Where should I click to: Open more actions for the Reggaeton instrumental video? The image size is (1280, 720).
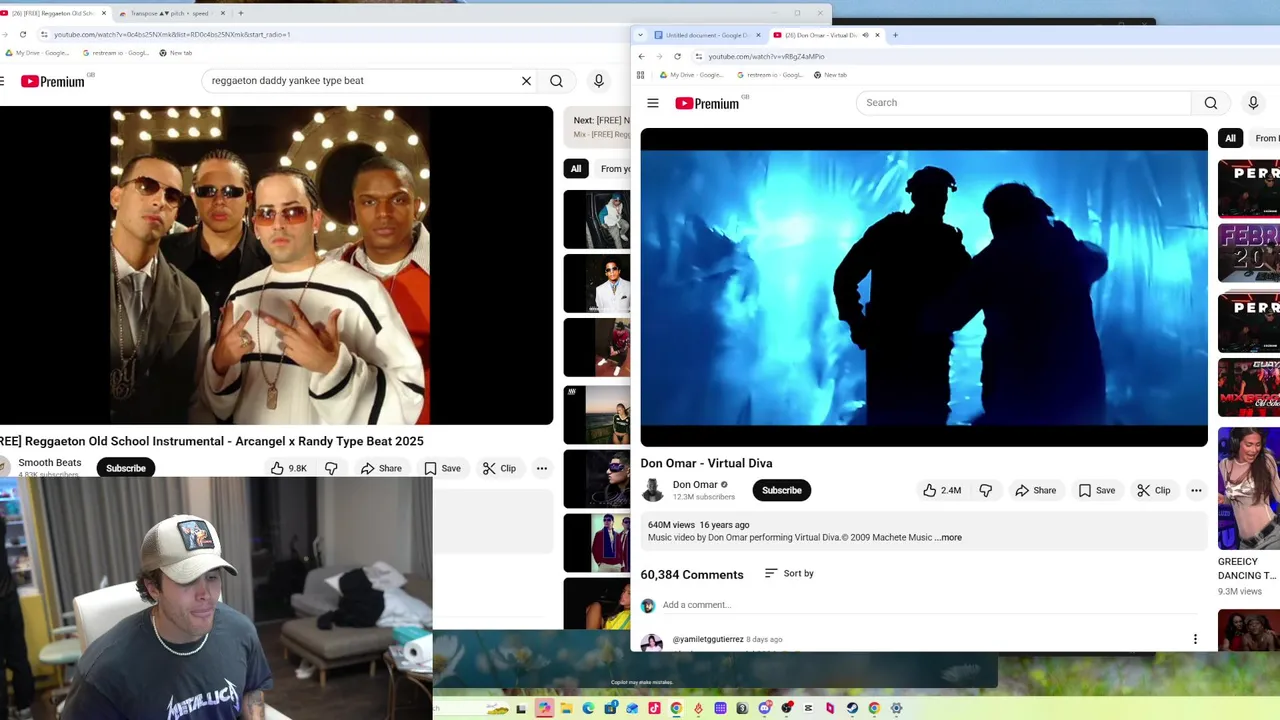click(x=541, y=468)
